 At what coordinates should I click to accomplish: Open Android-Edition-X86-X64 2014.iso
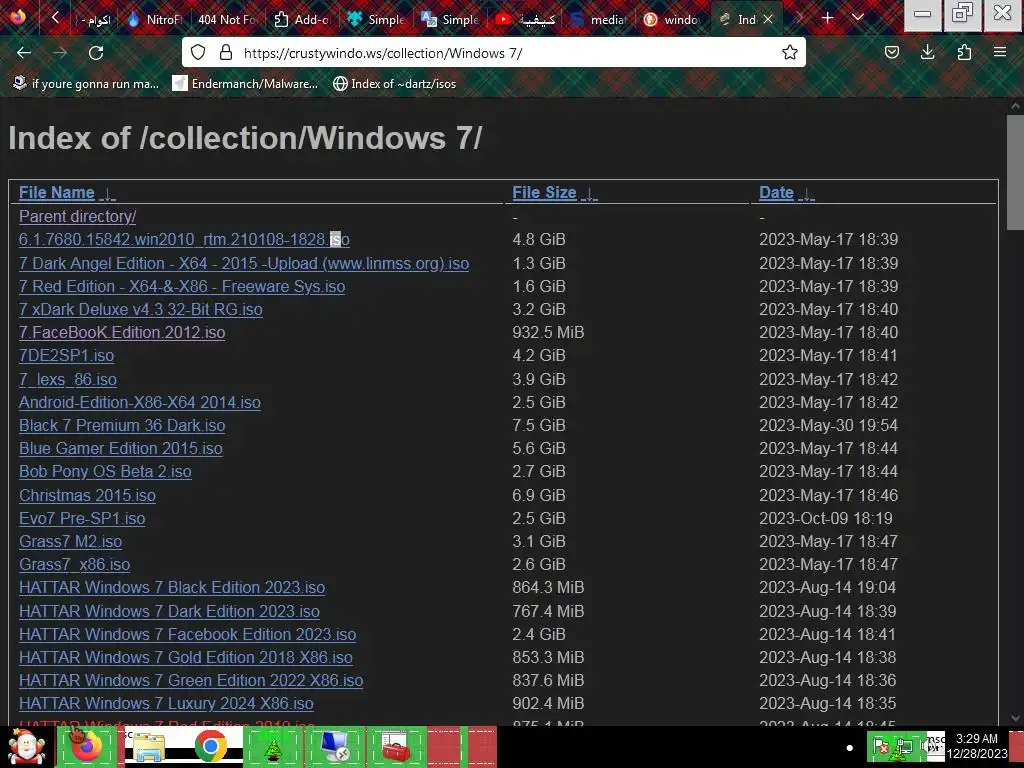139,402
